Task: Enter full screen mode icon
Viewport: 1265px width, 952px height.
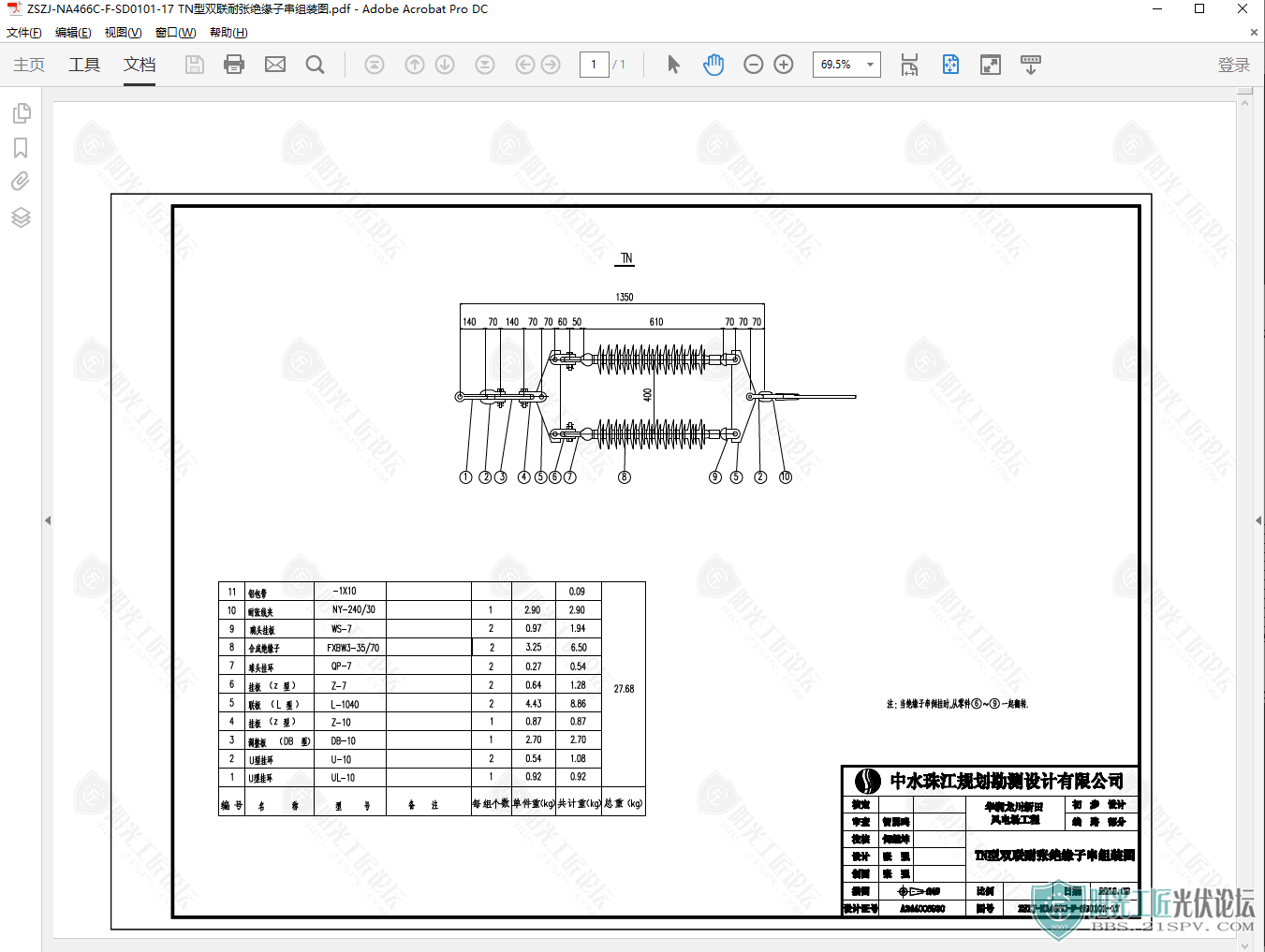Action: click(990, 65)
